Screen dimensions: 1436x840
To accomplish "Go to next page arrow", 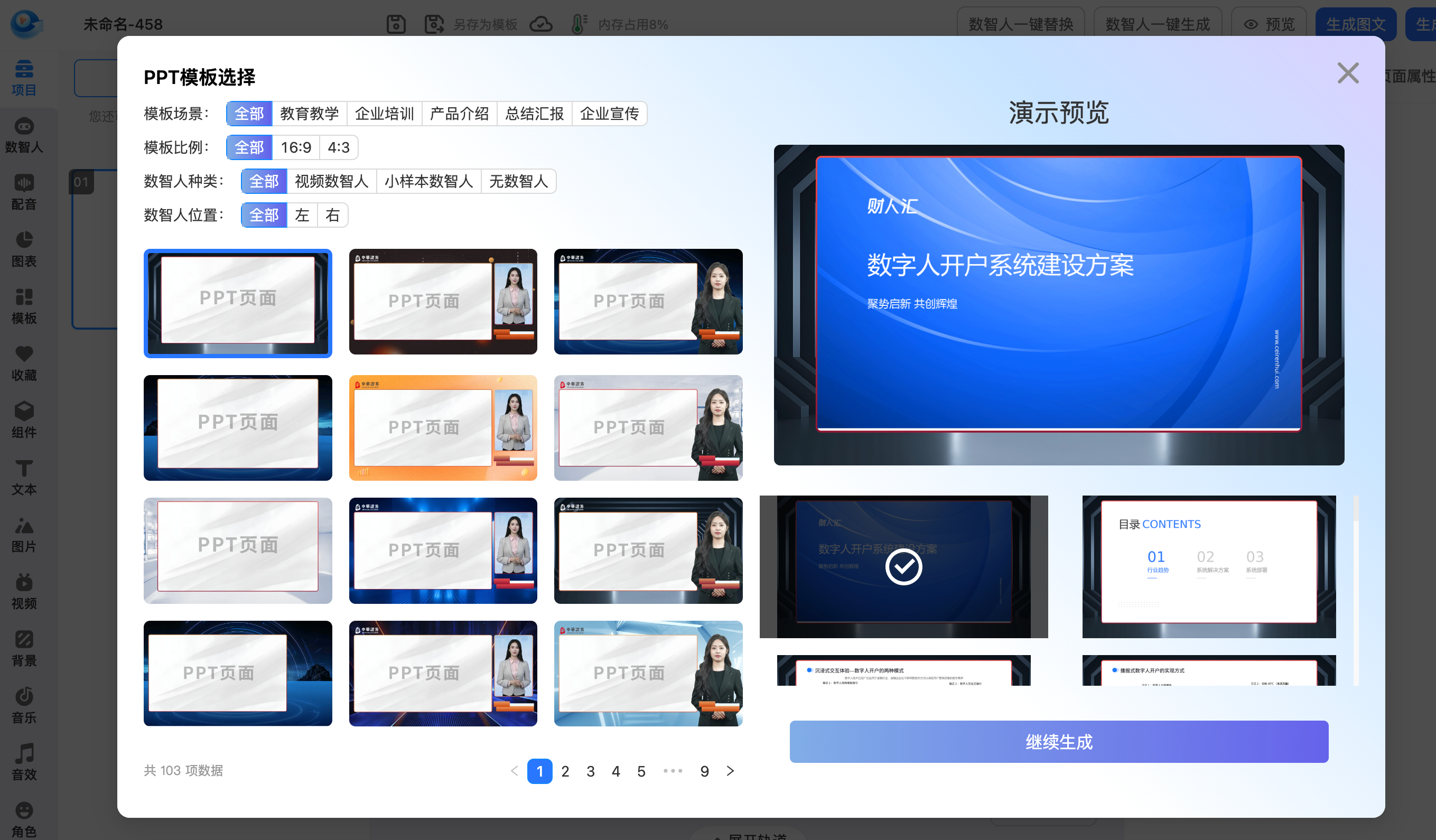I will click(x=730, y=771).
